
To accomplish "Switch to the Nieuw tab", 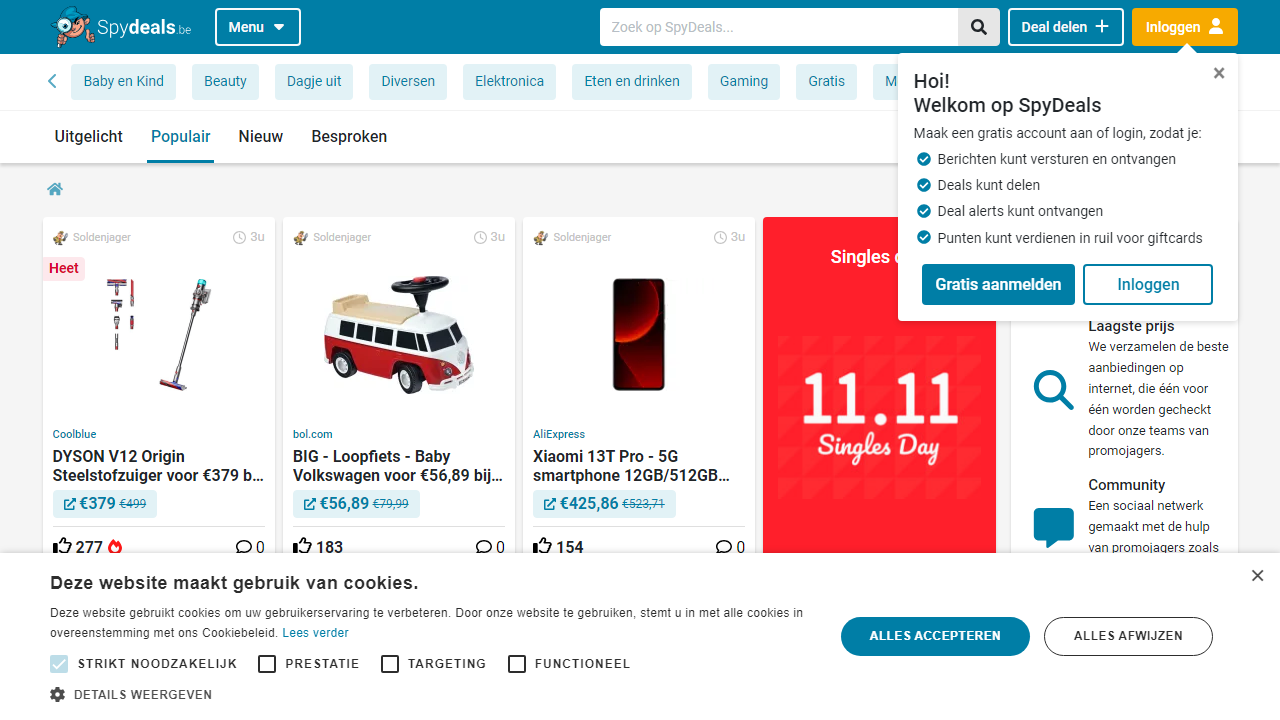I will click(x=260, y=136).
